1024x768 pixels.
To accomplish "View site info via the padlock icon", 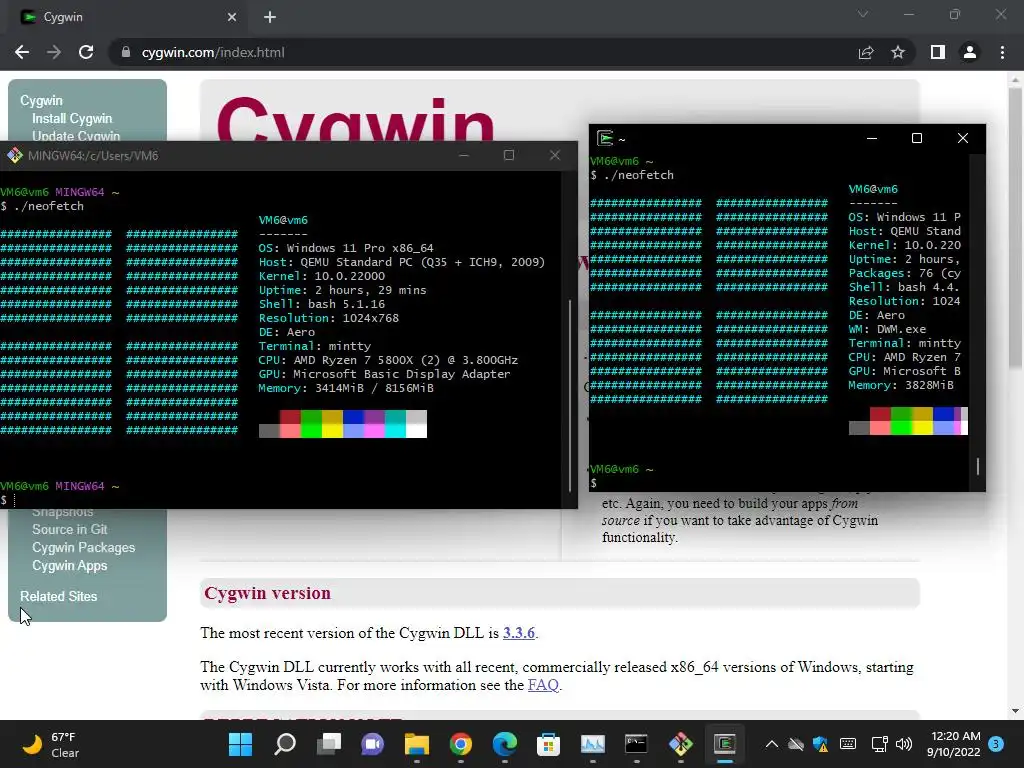I will point(126,52).
